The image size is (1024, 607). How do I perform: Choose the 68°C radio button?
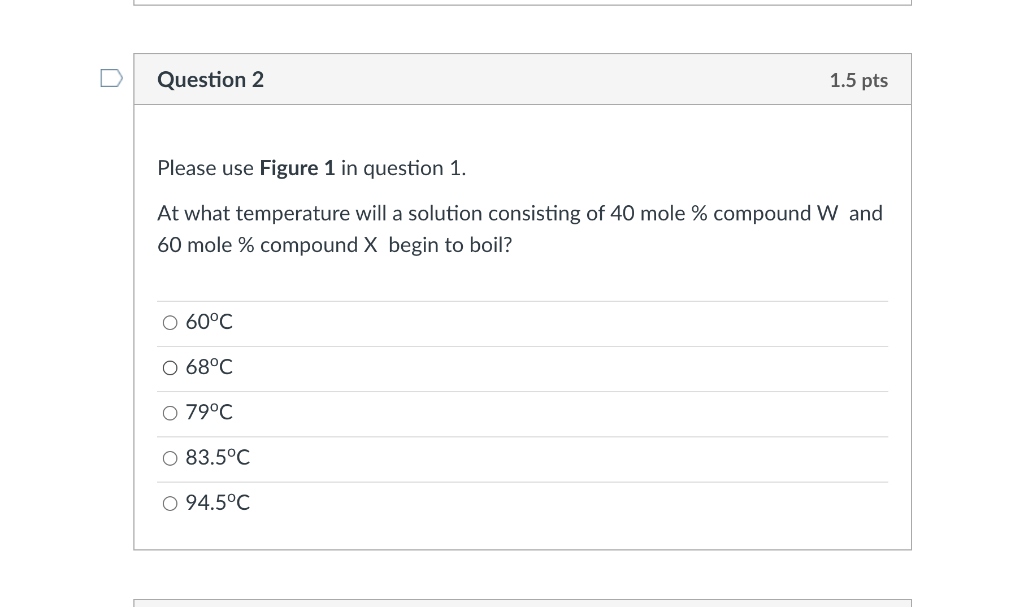(170, 368)
